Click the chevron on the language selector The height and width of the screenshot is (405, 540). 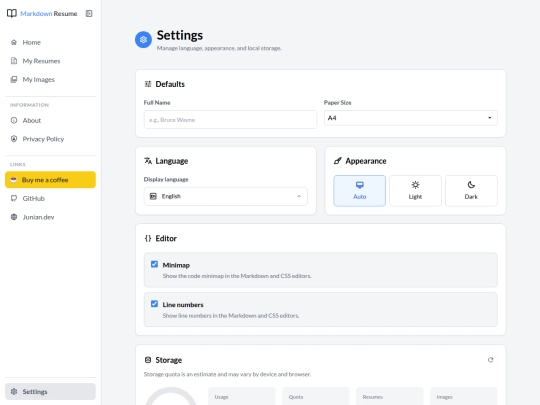pos(299,196)
